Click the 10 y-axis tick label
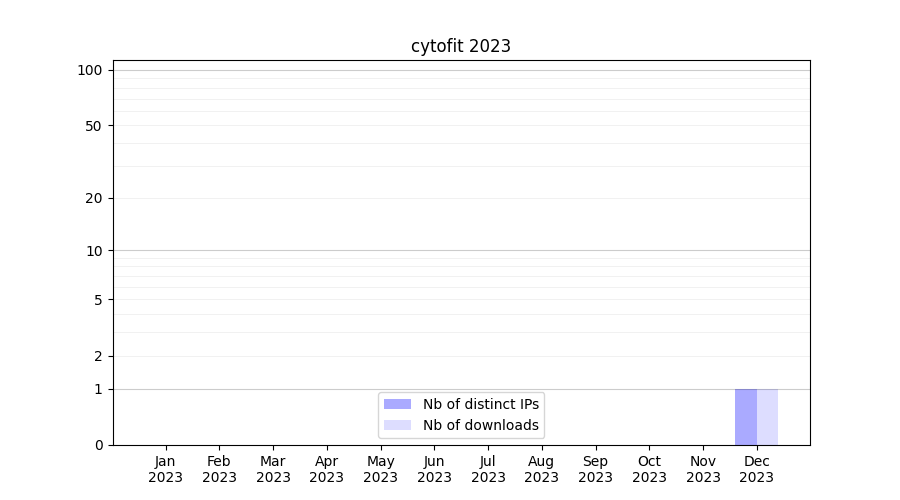 [x=94, y=251]
